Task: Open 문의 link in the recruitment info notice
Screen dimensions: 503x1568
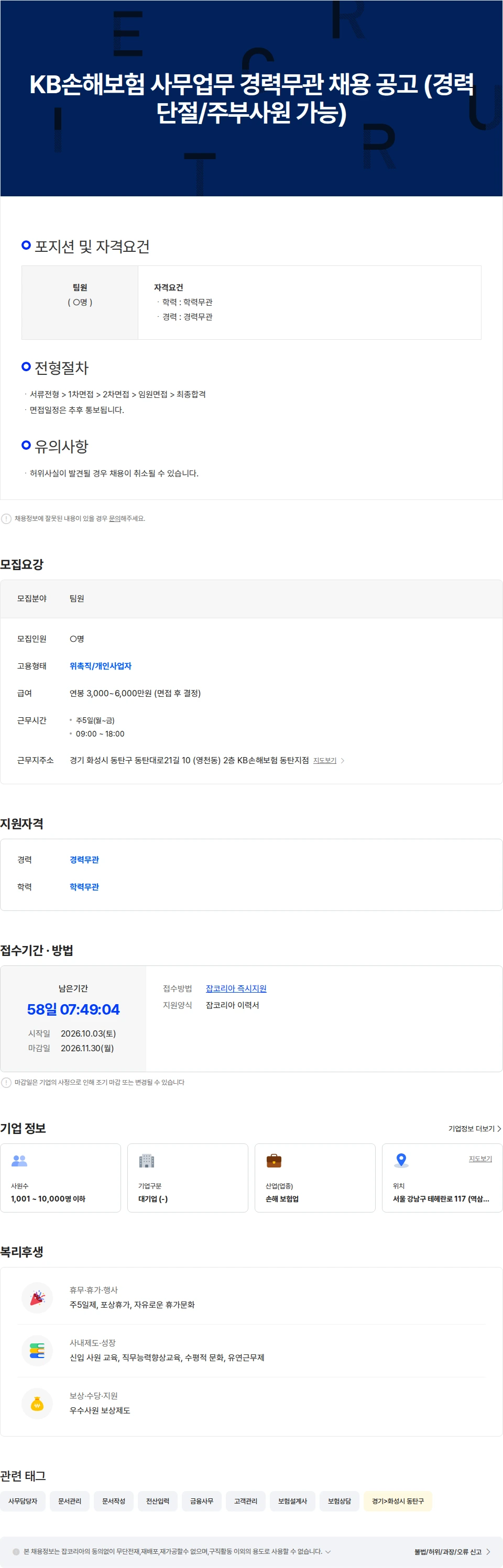Action: coord(114,519)
